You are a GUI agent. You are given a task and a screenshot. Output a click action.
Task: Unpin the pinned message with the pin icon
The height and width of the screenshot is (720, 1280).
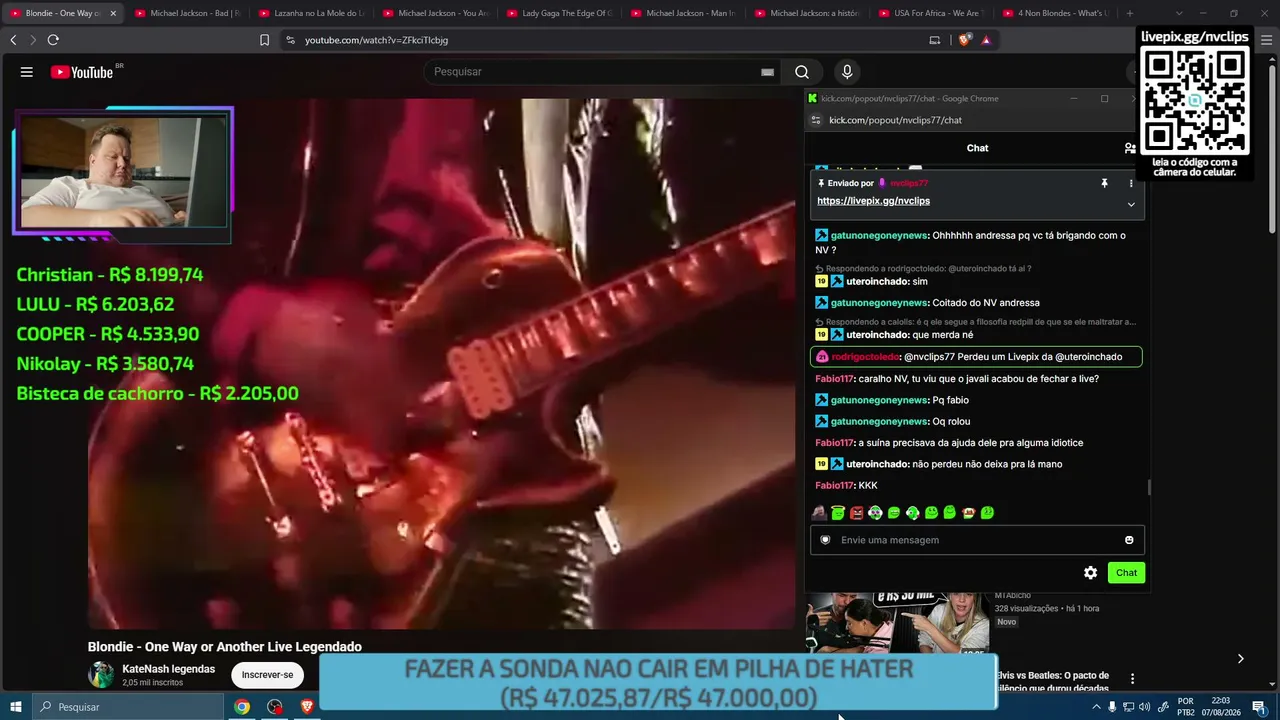1105,184
